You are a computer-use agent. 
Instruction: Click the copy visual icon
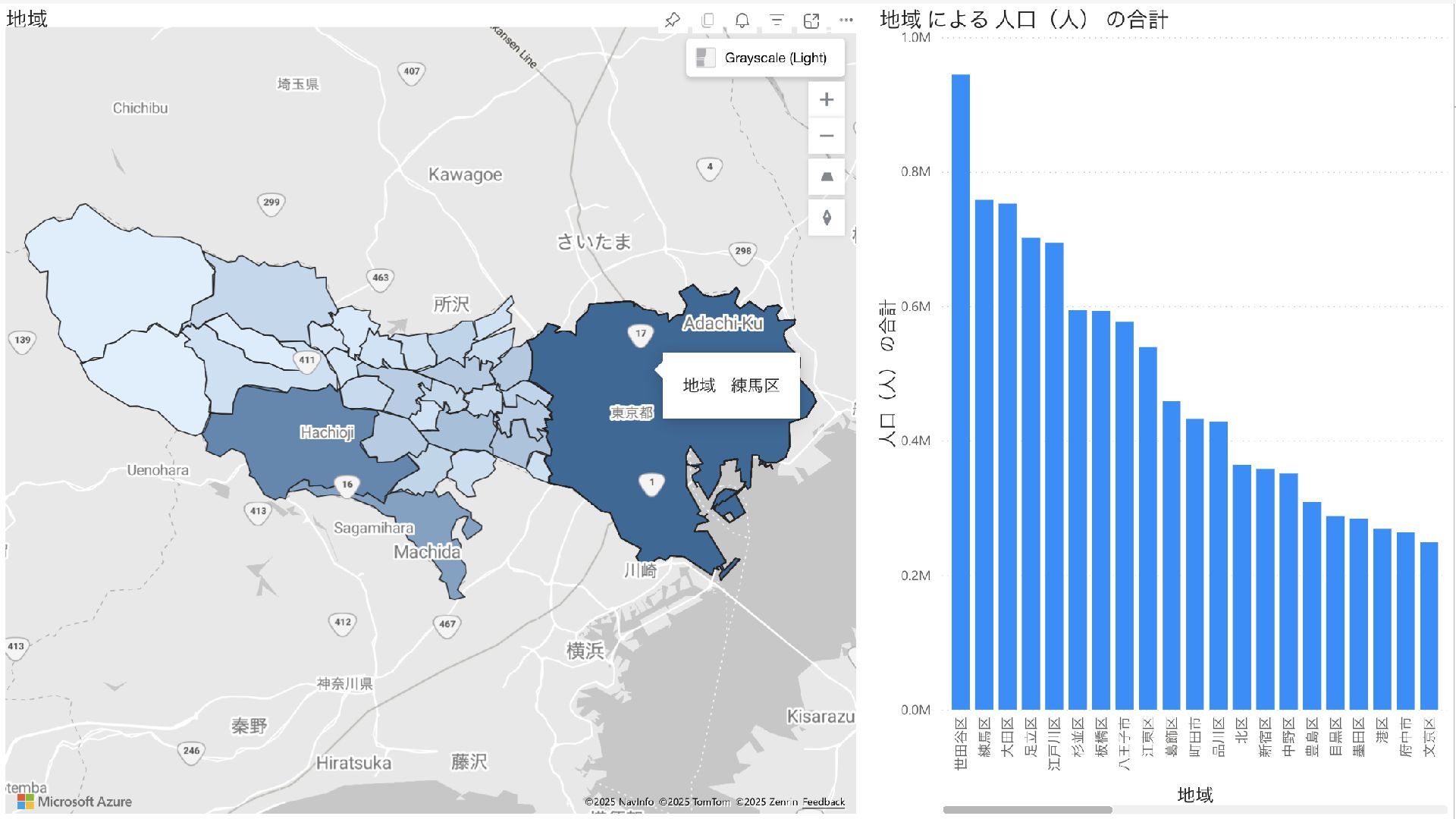coord(708,20)
